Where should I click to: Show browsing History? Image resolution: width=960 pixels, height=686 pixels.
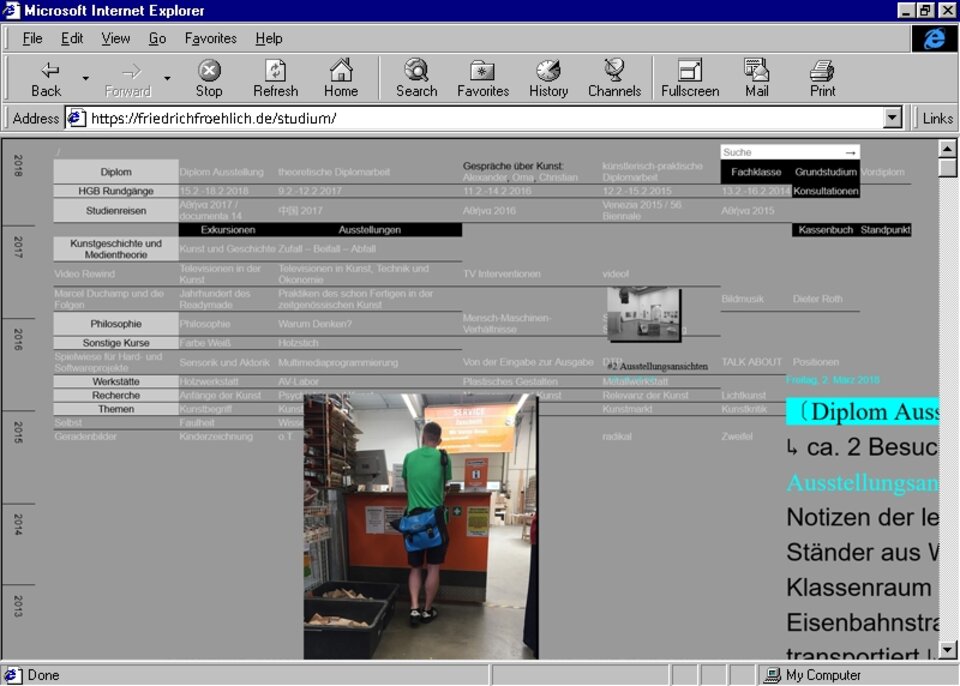coord(549,79)
